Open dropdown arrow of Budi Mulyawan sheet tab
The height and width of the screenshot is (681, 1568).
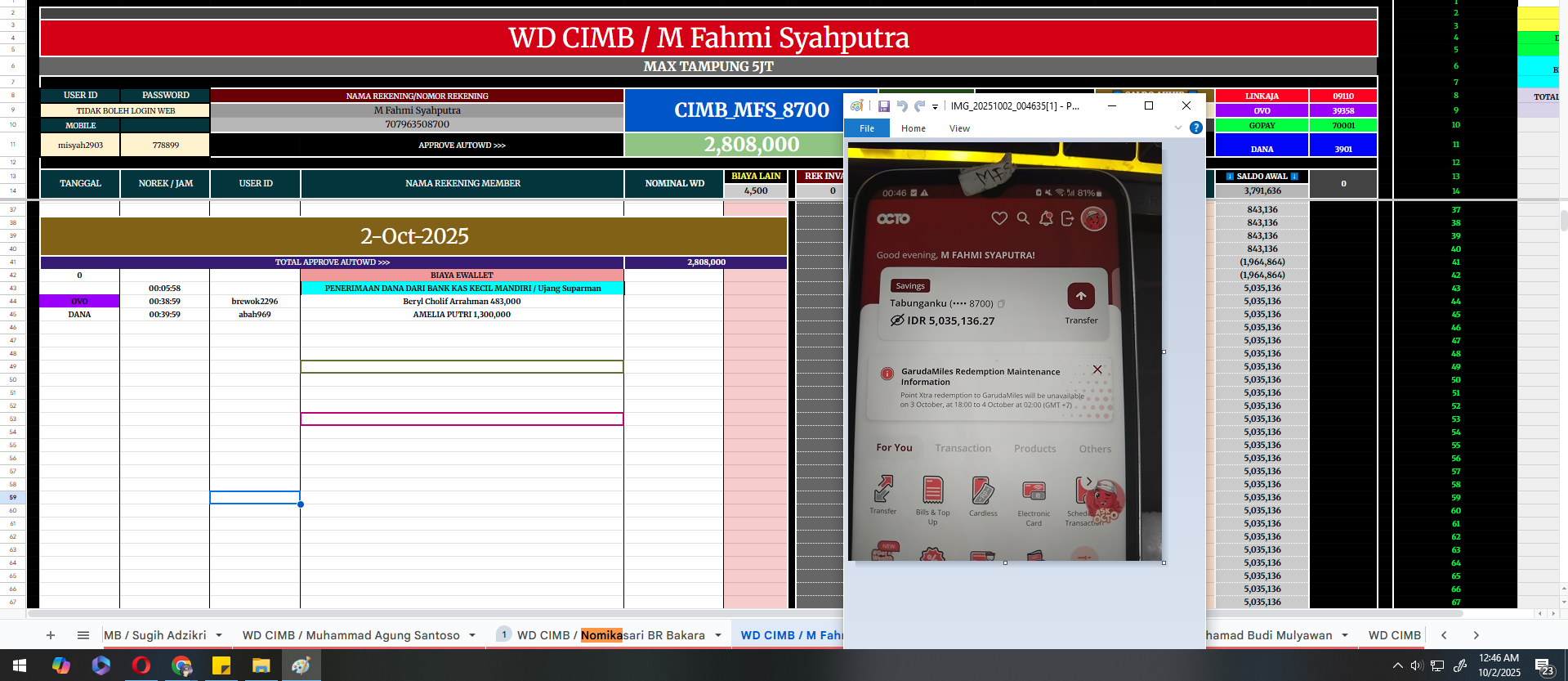click(x=1344, y=635)
